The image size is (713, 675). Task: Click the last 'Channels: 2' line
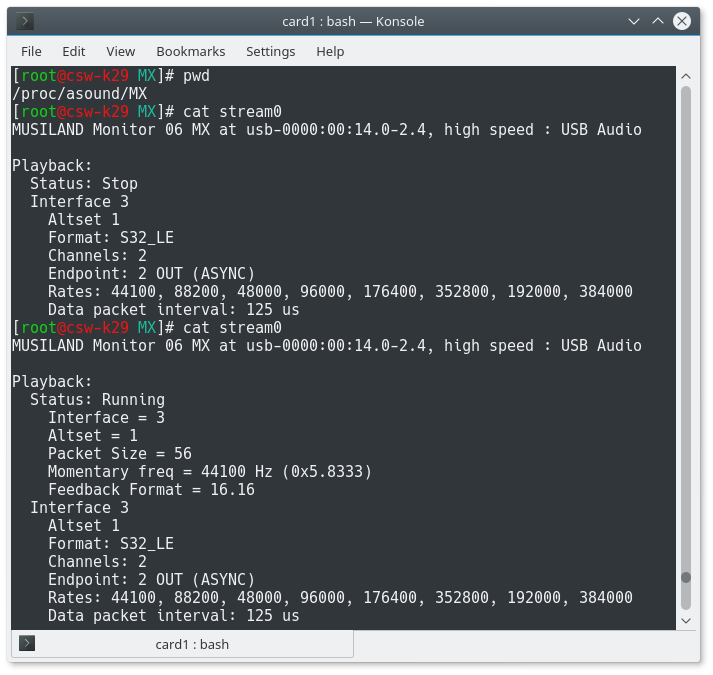coord(97,561)
